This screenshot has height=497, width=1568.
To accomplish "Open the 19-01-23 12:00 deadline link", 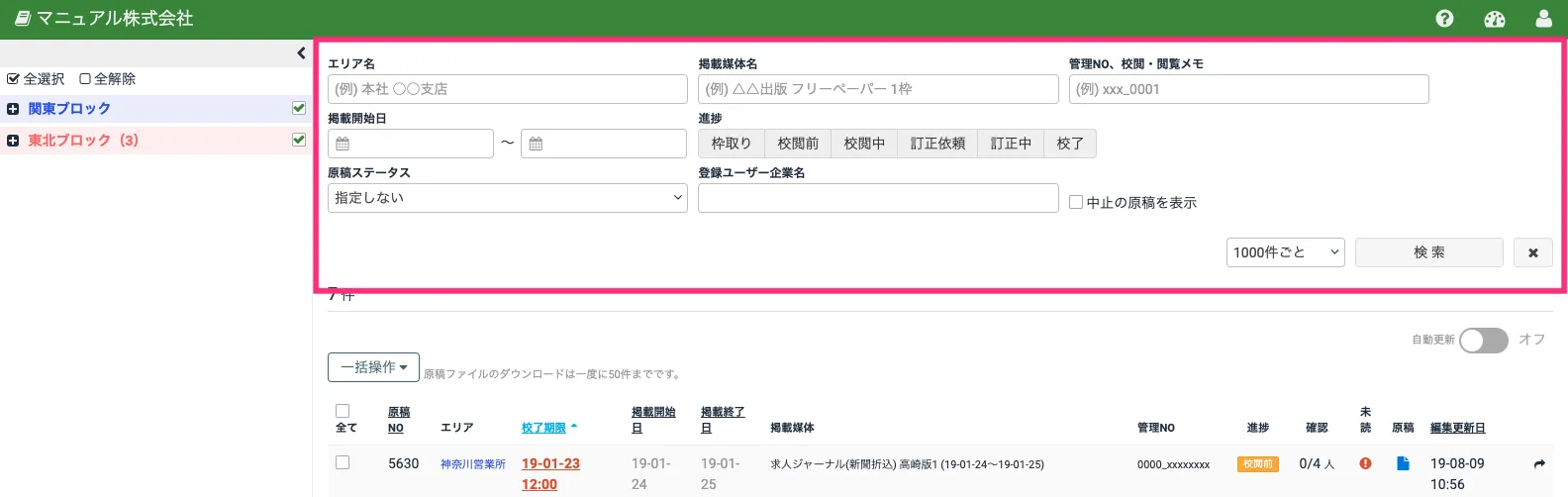I will 550,473.
